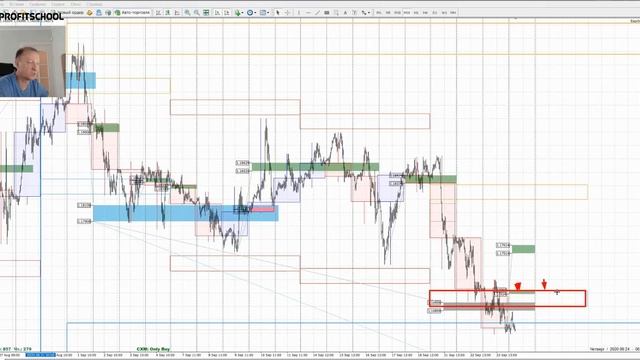Screen dimensions: 640x360
Task: Switch to the M30 timeframe
Action: tap(407, 13)
